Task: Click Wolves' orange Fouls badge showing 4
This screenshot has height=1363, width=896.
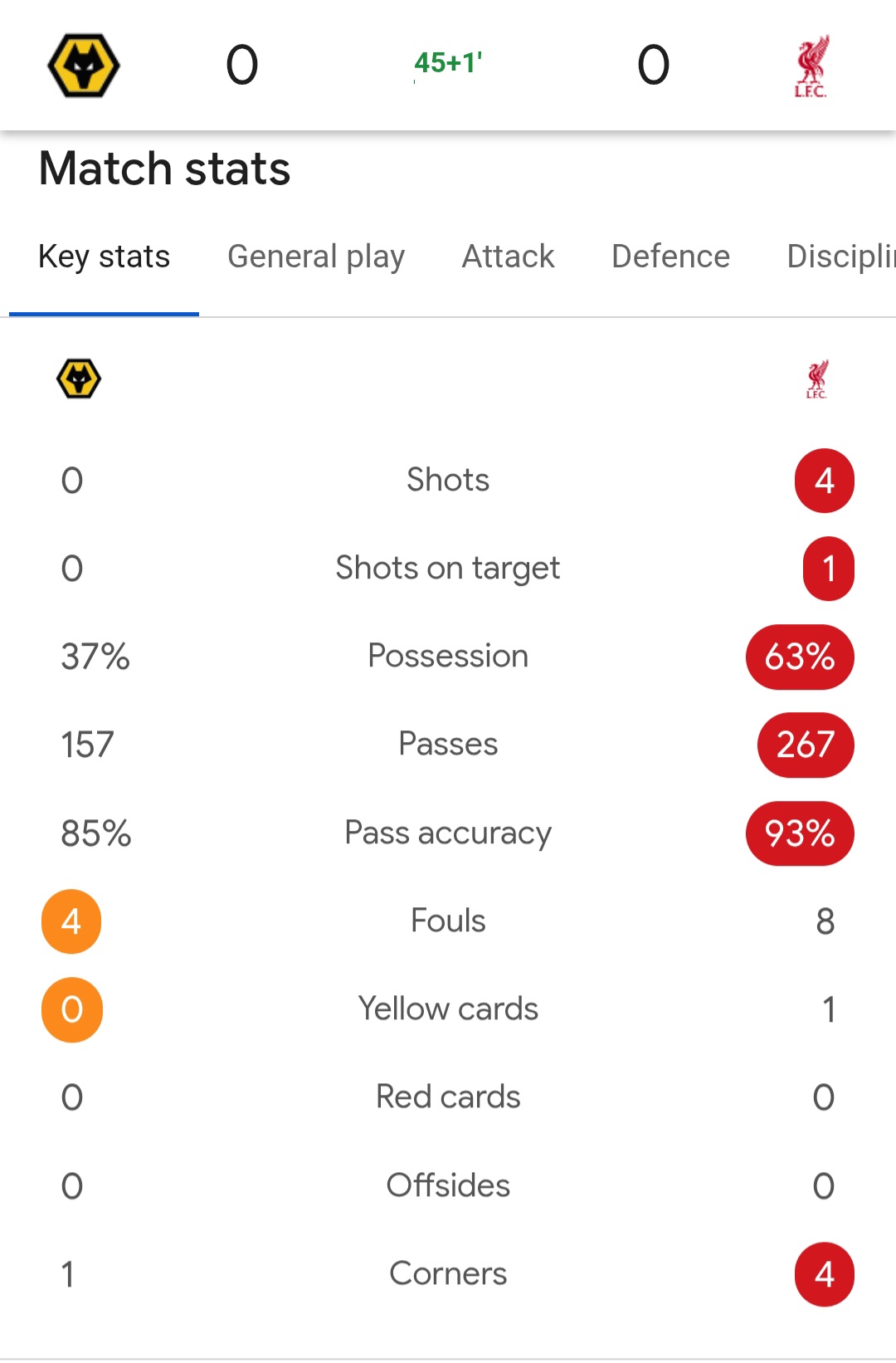Action: point(71,921)
